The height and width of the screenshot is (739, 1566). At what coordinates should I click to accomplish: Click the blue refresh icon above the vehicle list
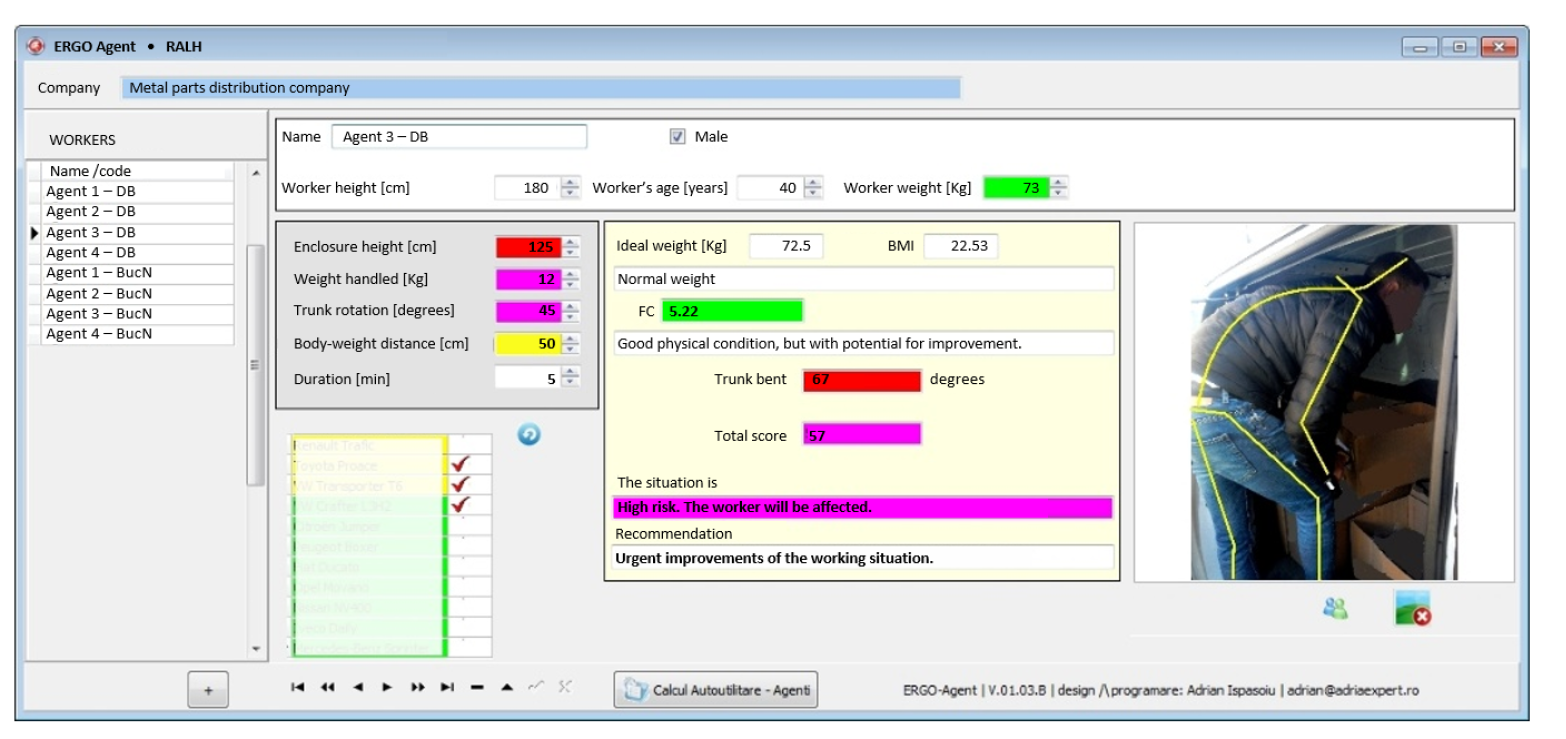pyautogui.click(x=529, y=434)
